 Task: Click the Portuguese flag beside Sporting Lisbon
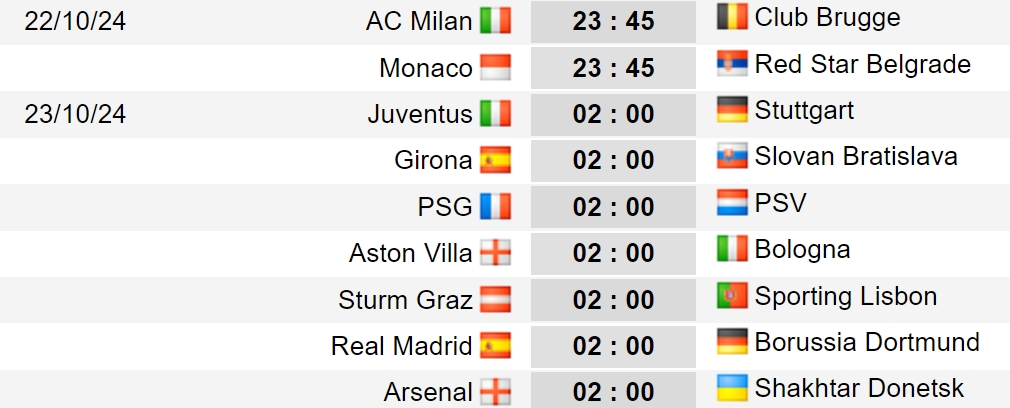(x=732, y=295)
